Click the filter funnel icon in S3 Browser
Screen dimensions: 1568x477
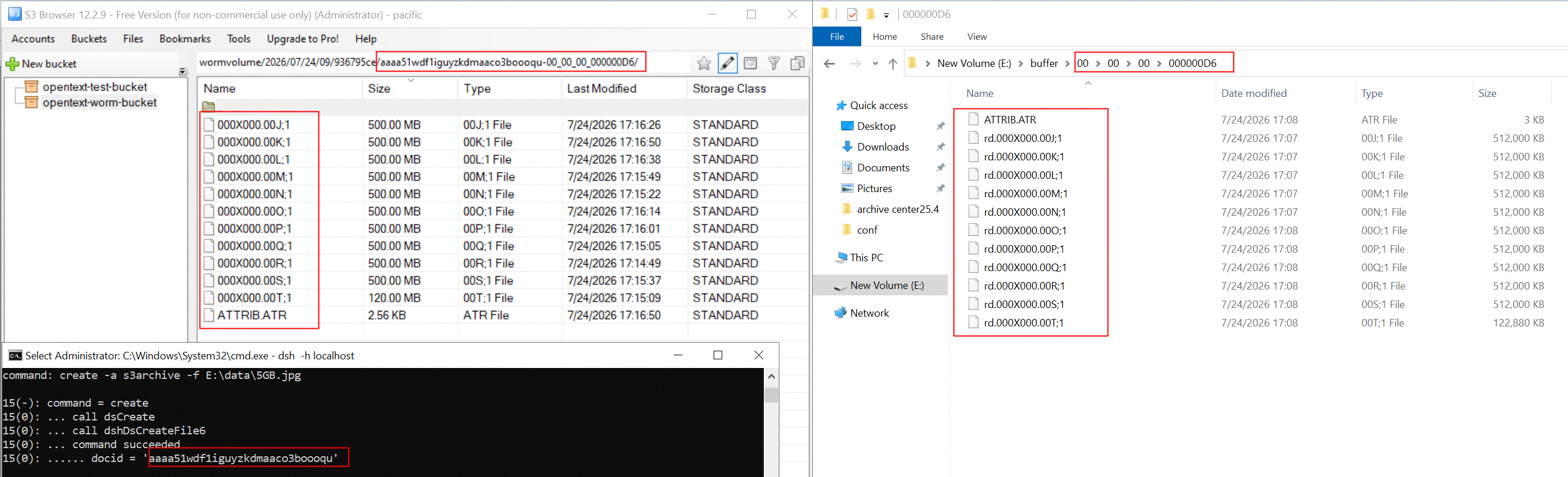point(774,63)
